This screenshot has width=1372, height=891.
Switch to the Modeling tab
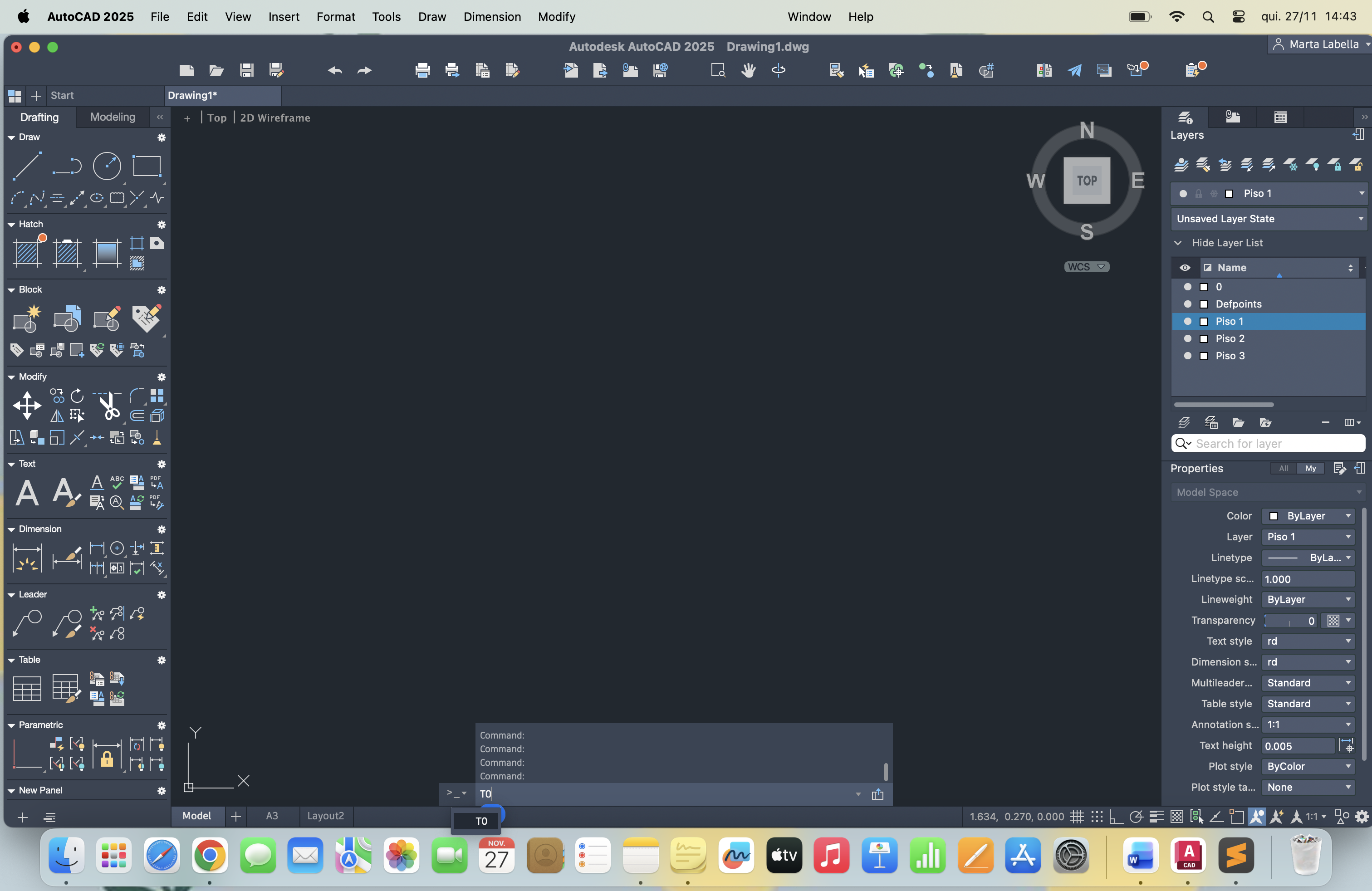[x=113, y=117]
